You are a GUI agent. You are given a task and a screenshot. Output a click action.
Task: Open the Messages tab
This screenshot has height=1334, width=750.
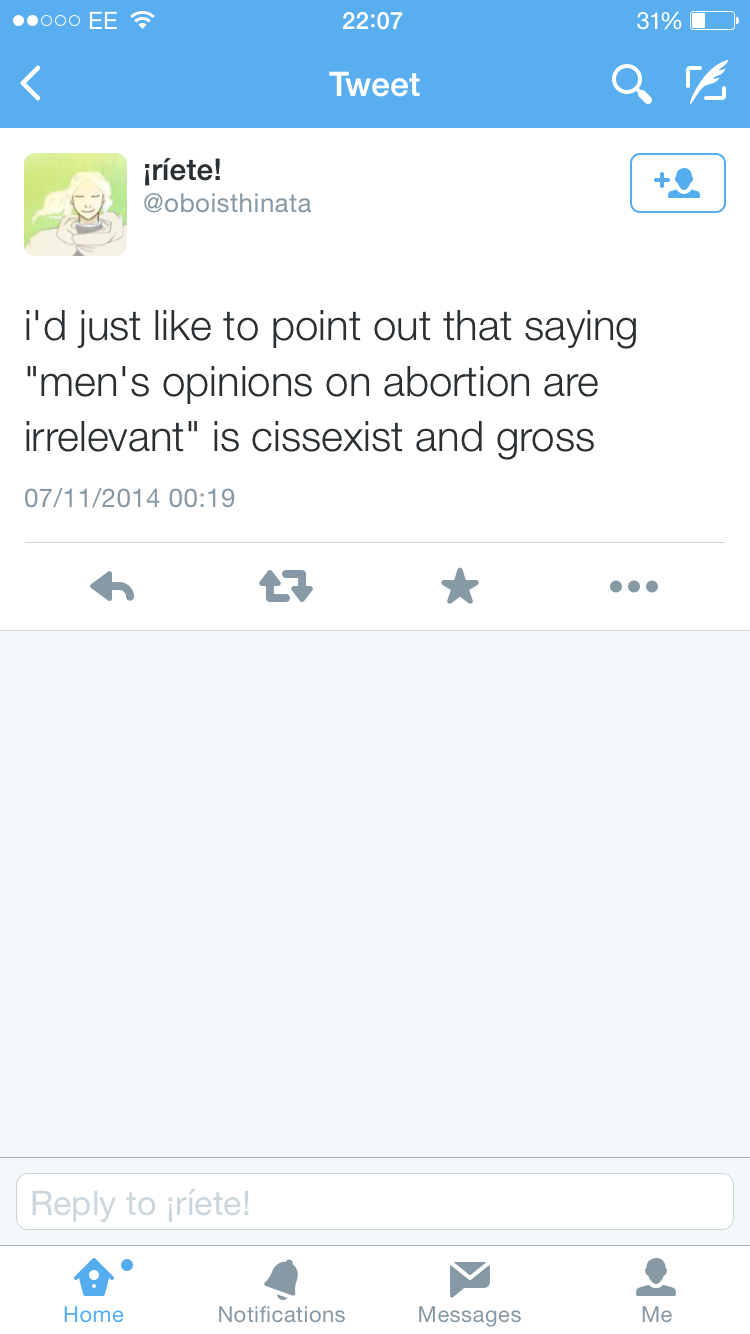click(x=469, y=1290)
